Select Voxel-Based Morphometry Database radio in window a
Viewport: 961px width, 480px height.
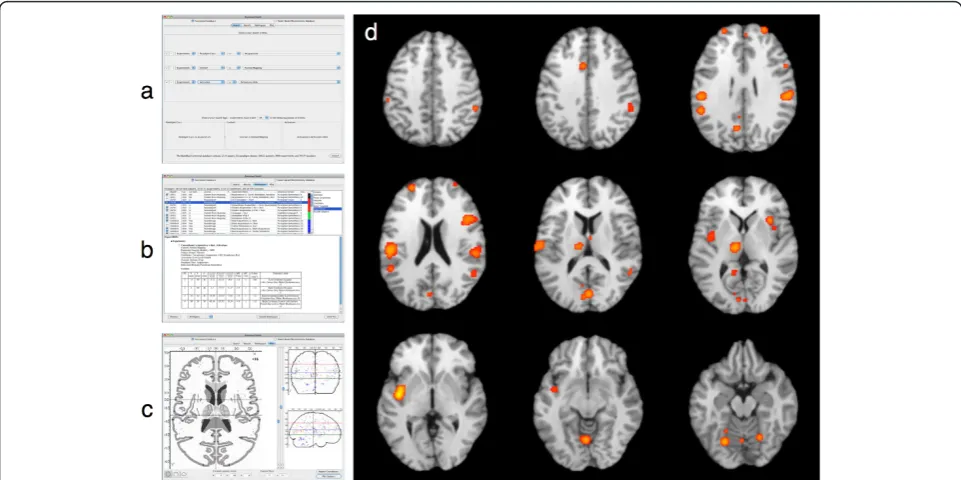pos(275,21)
